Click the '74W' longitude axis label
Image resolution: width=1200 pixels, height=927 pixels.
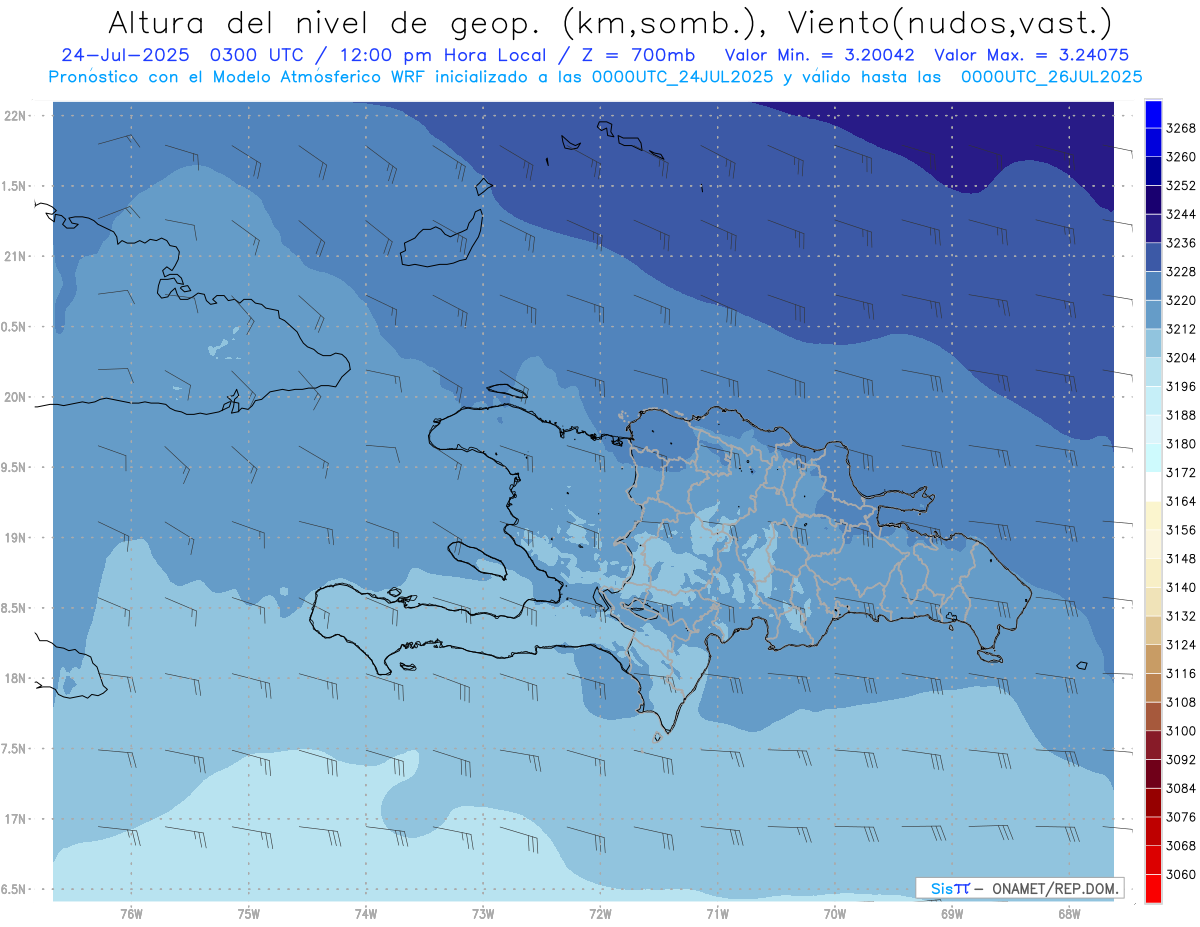(x=365, y=913)
